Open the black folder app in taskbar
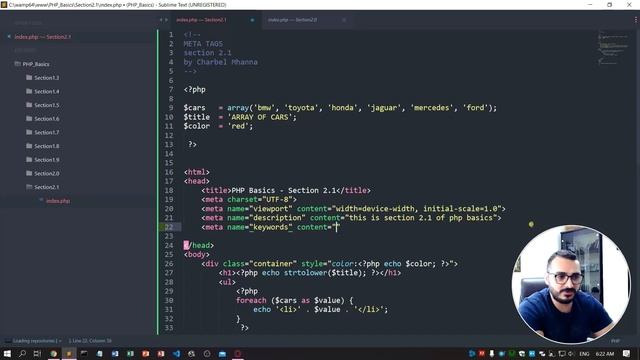Image resolution: width=640 pixels, height=360 pixels. coord(84,353)
